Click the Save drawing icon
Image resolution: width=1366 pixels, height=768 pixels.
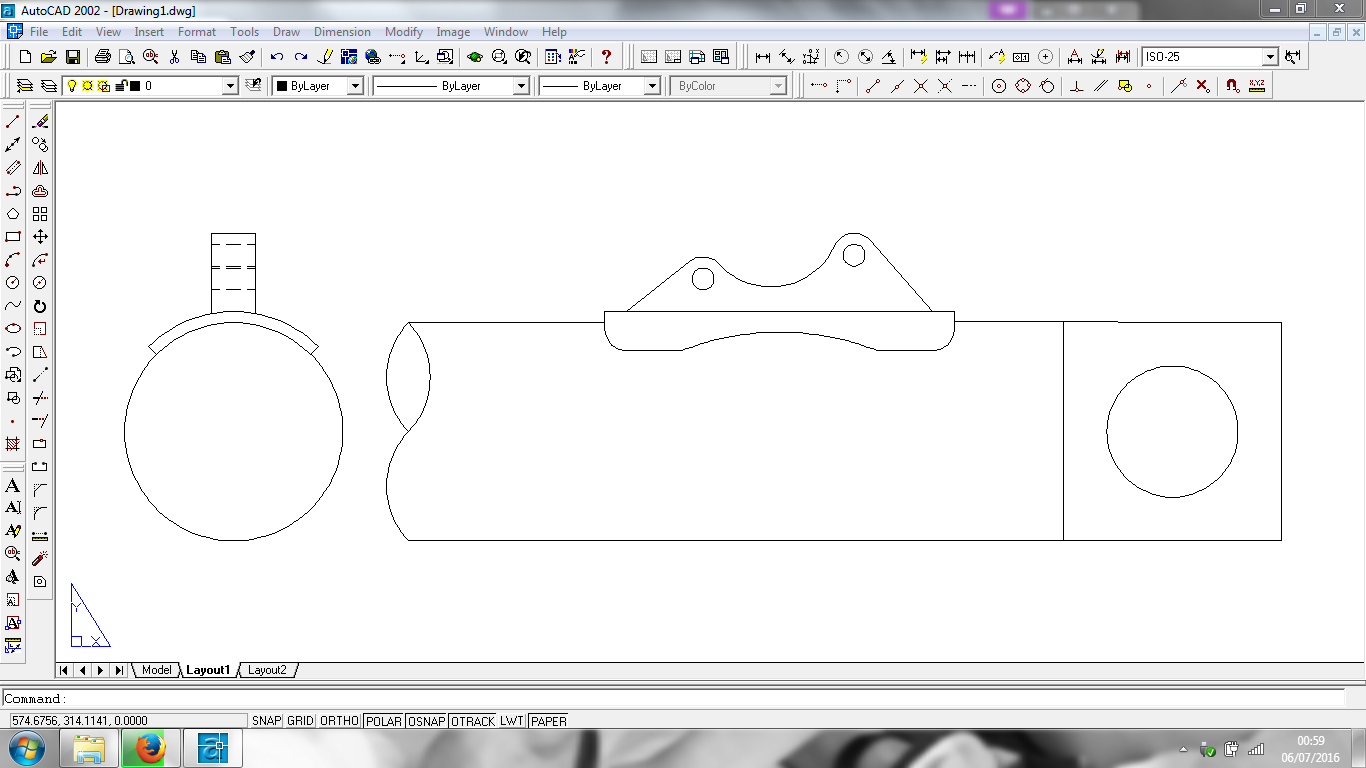pyautogui.click(x=73, y=57)
